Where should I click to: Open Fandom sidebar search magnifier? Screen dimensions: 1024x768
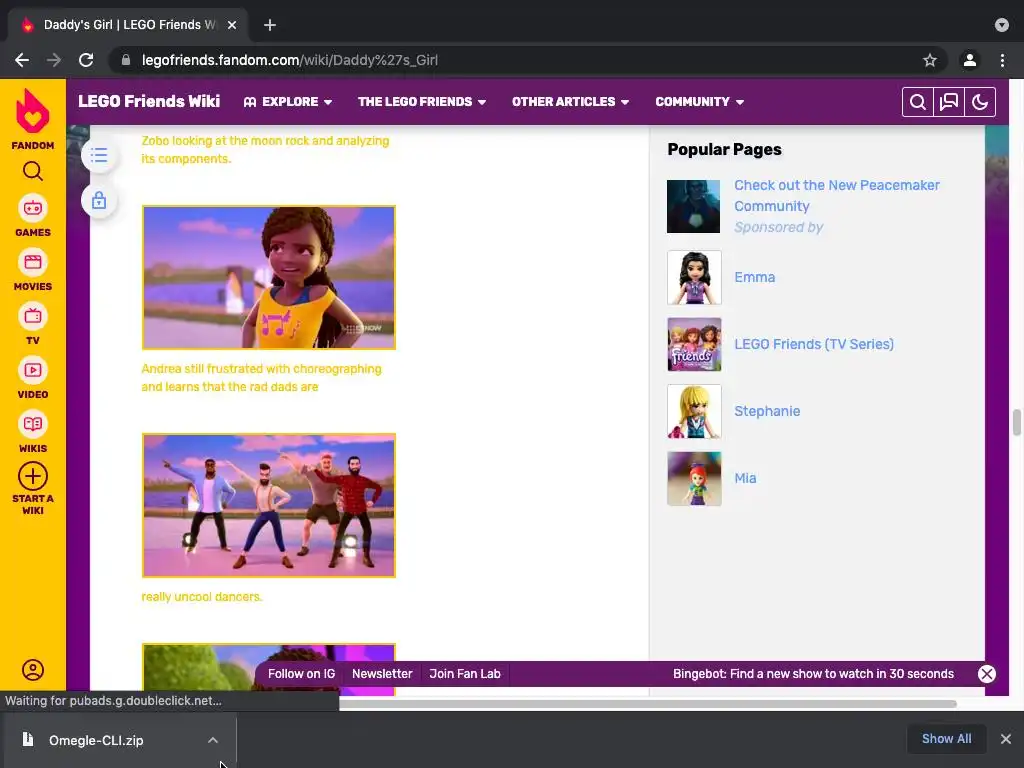[x=33, y=171]
